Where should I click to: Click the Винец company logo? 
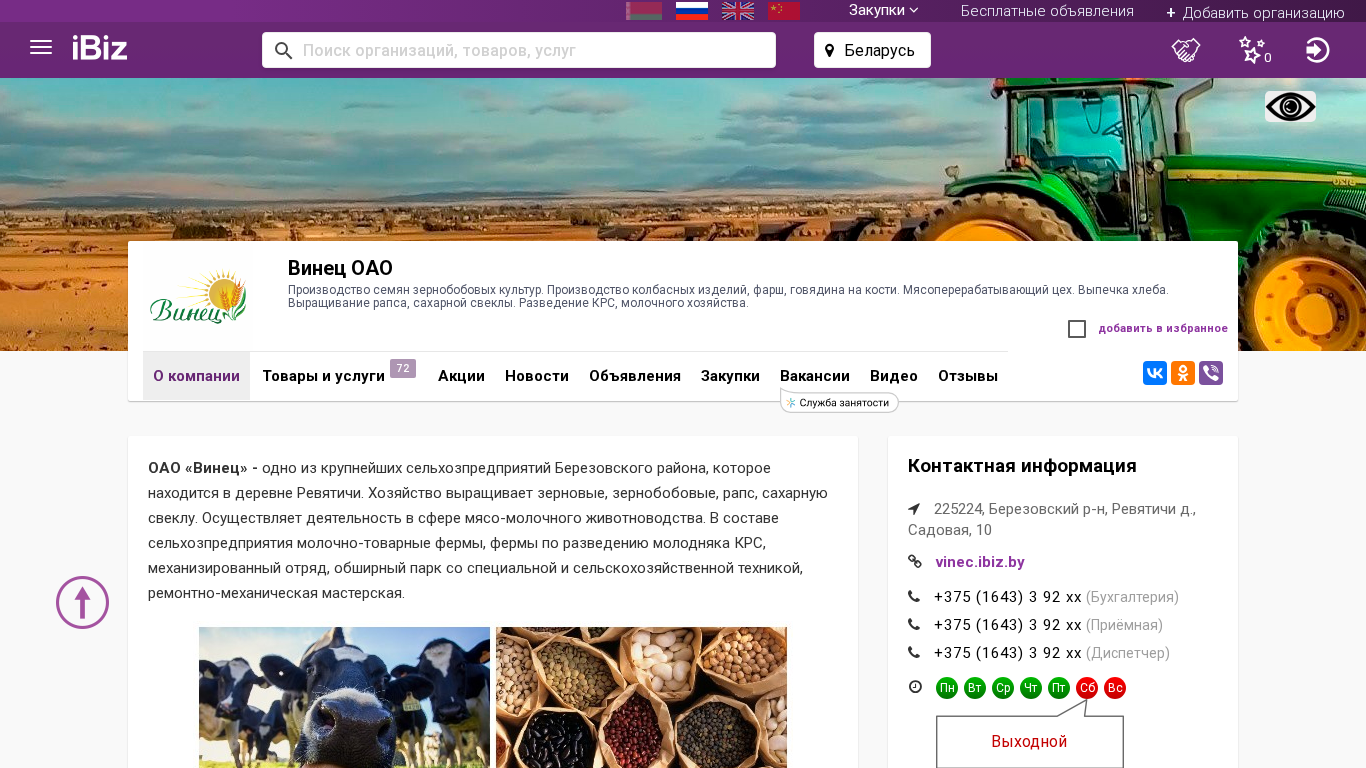(x=198, y=297)
